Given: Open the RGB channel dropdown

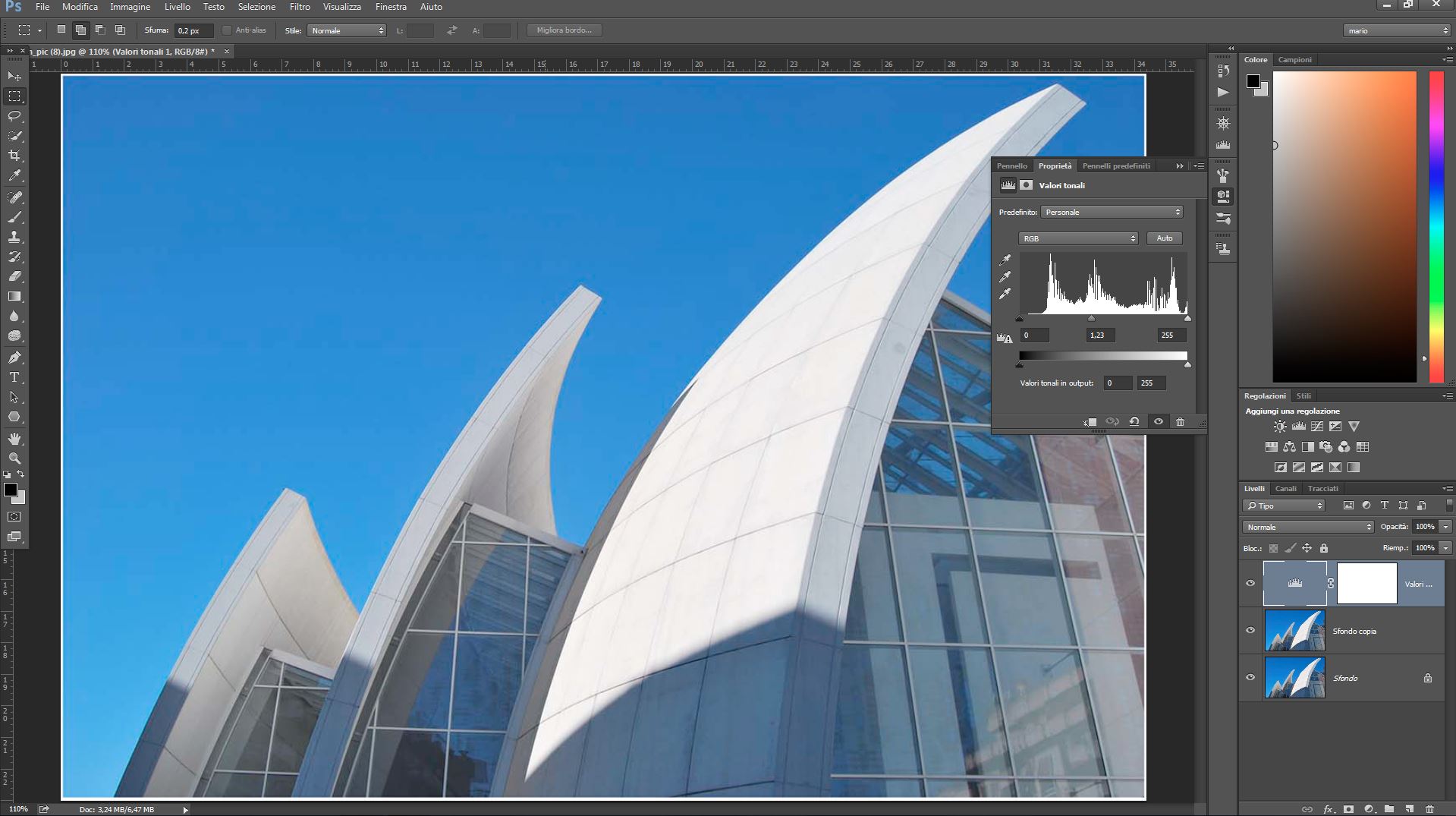Looking at the screenshot, I should 1077,238.
